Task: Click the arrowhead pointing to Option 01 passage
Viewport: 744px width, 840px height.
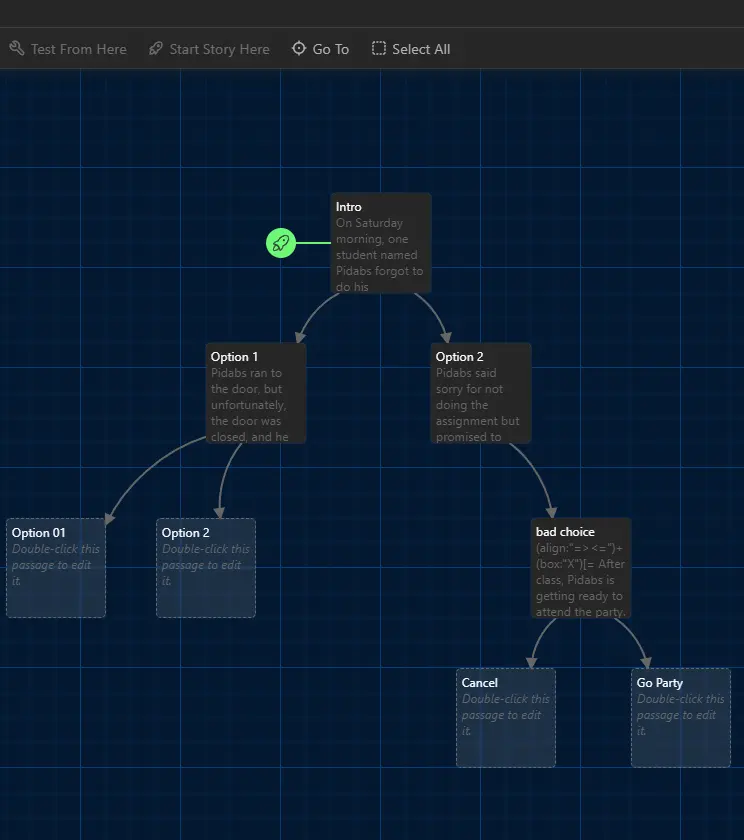Action: point(110,517)
